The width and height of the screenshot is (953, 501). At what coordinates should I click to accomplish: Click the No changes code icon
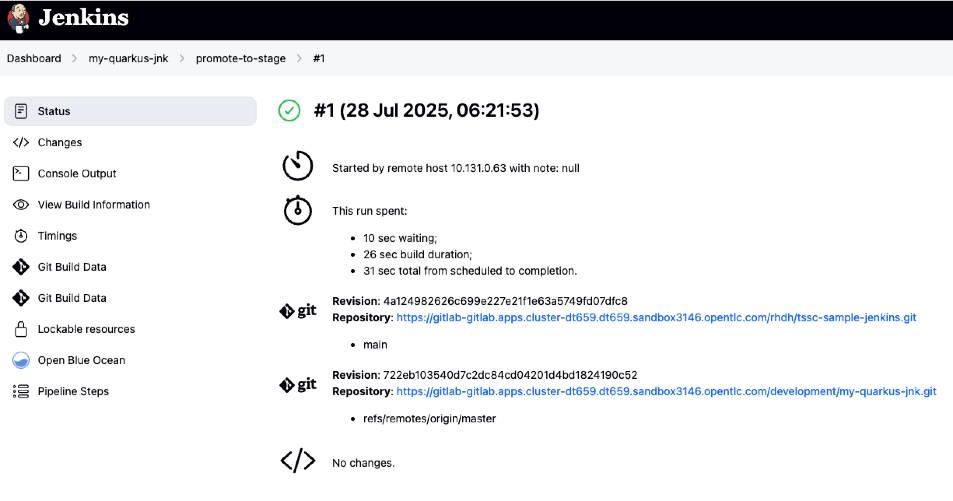(298, 461)
